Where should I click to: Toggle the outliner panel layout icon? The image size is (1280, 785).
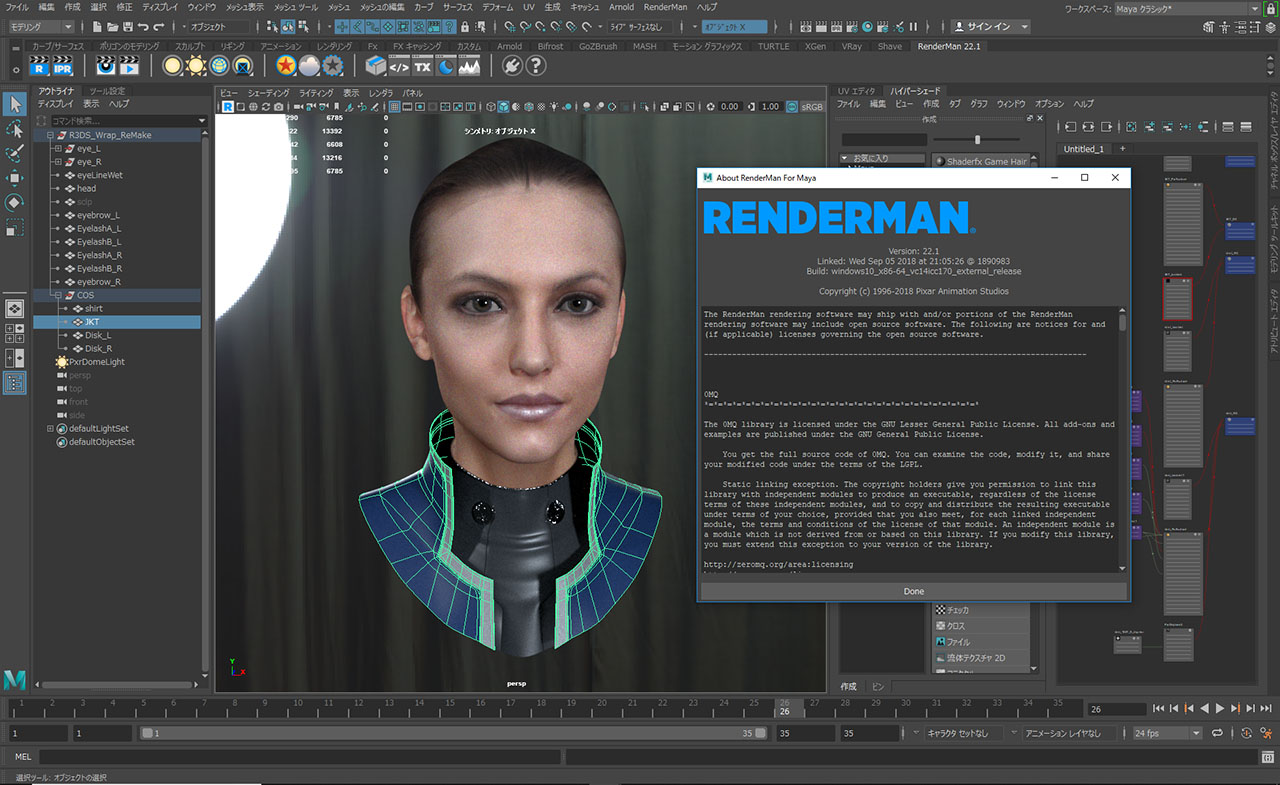coord(14,382)
